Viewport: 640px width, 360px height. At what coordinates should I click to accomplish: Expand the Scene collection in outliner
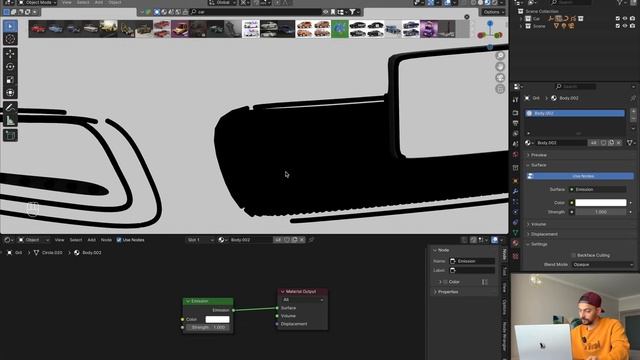coord(521,26)
